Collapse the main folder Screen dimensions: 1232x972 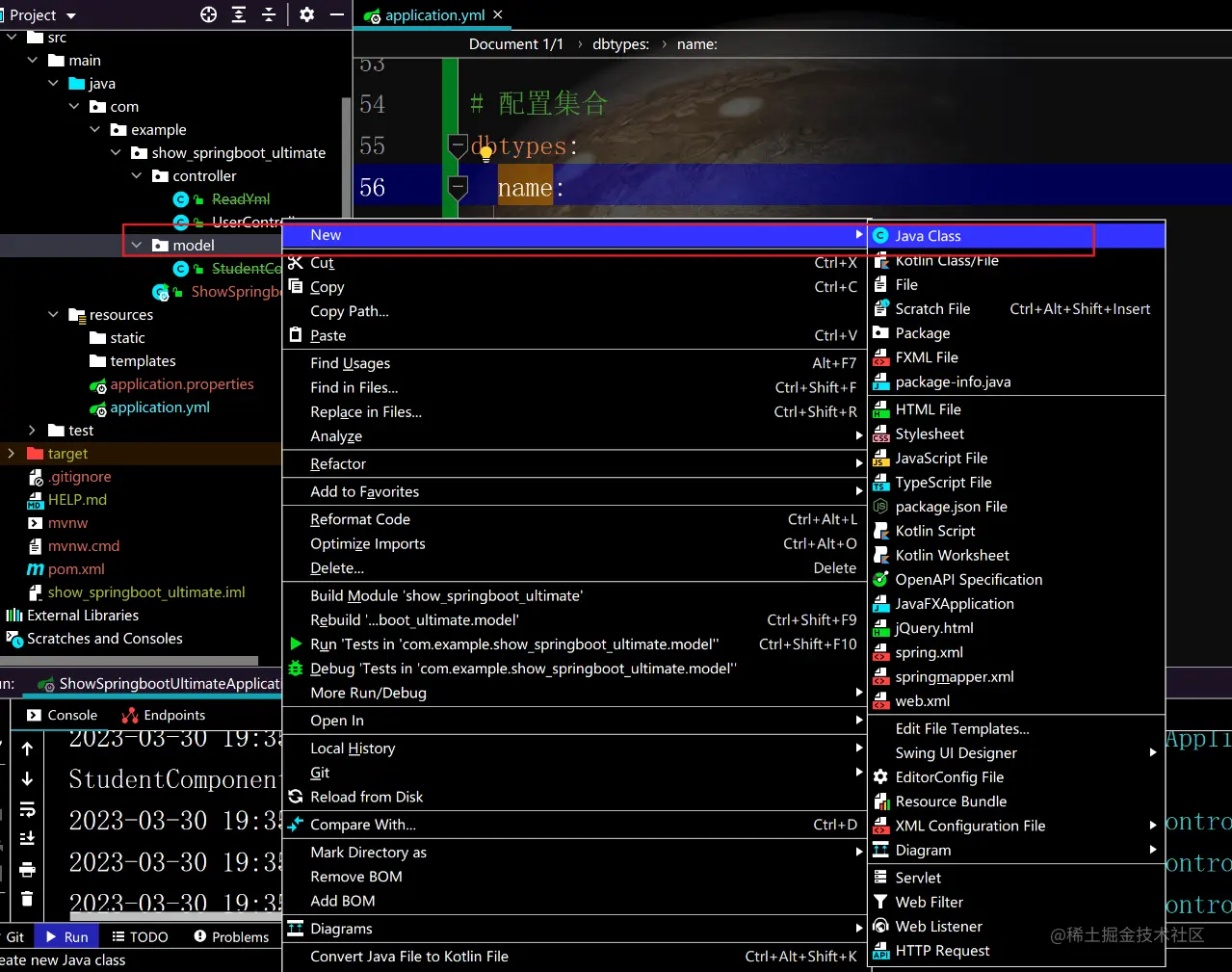(x=33, y=60)
